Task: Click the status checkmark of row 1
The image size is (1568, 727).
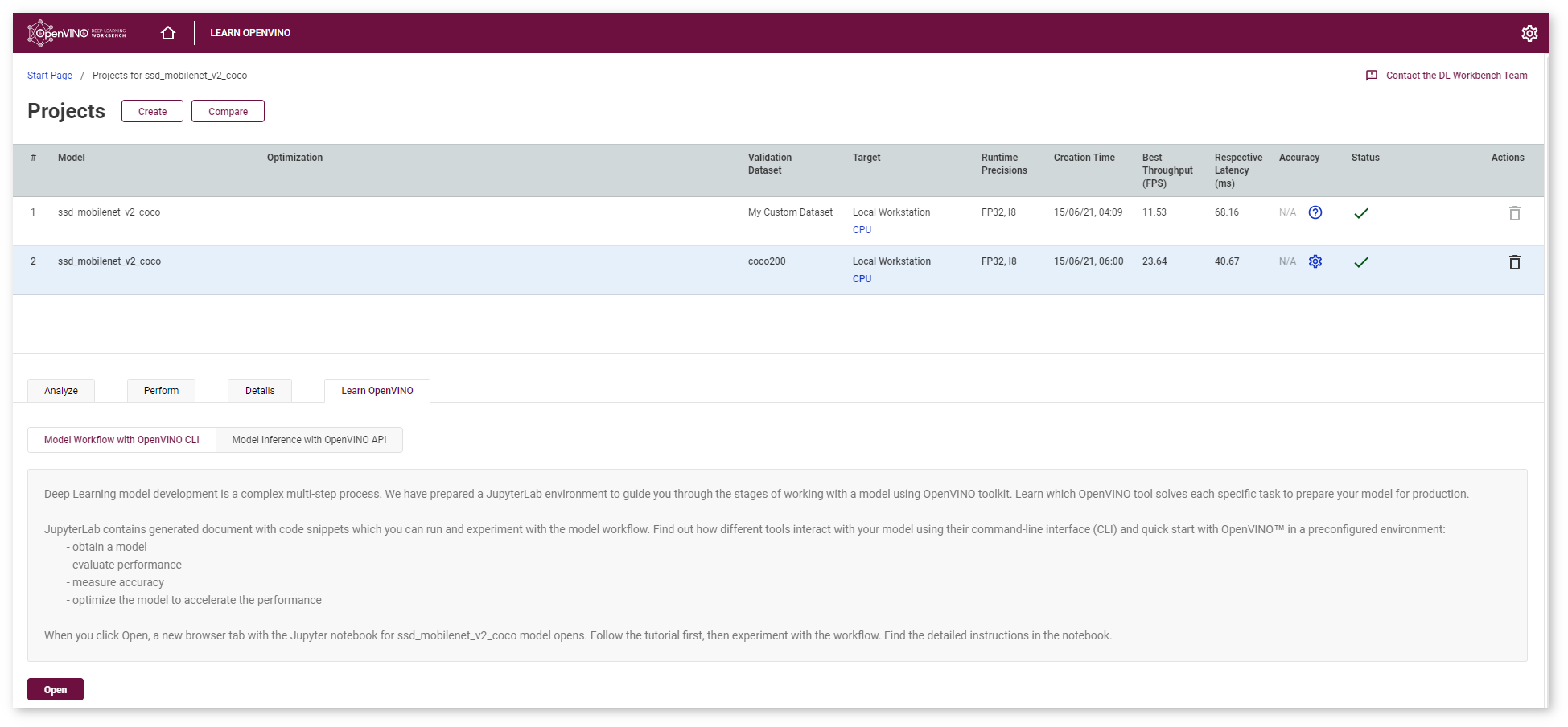Action: click(x=1361, y=213)
